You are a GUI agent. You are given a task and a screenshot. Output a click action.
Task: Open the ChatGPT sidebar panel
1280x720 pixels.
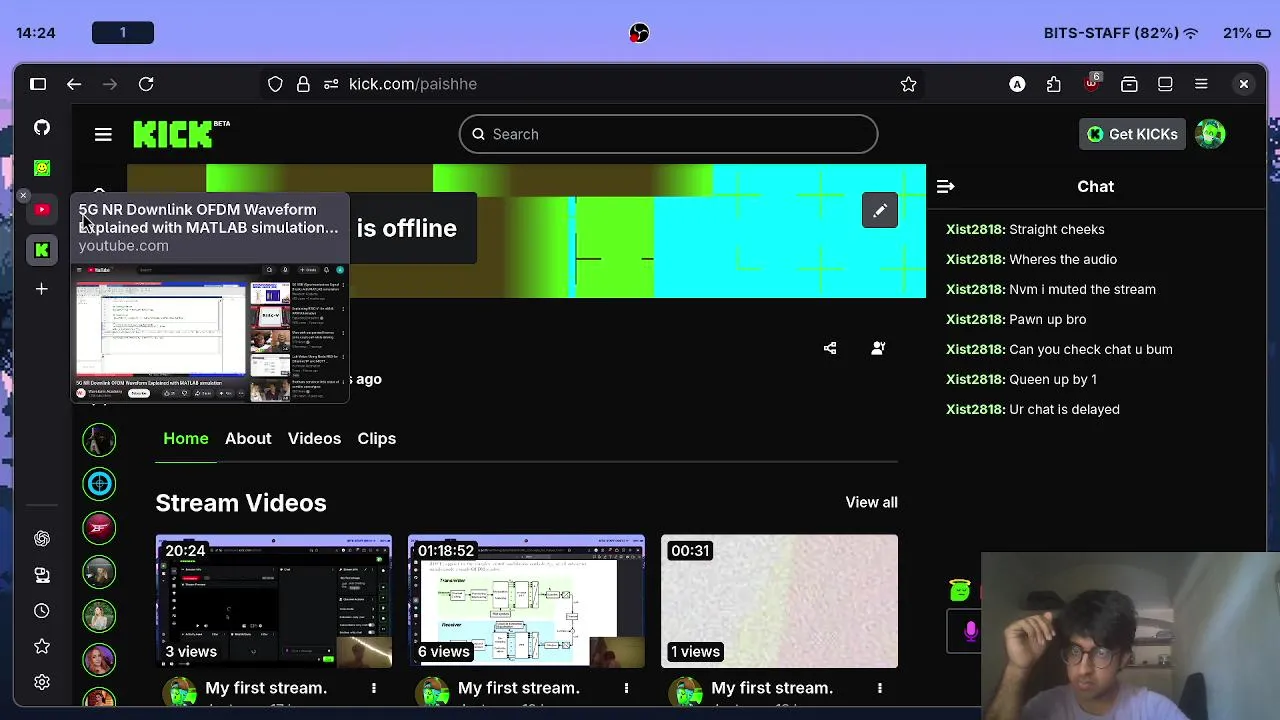click(42, 538)
